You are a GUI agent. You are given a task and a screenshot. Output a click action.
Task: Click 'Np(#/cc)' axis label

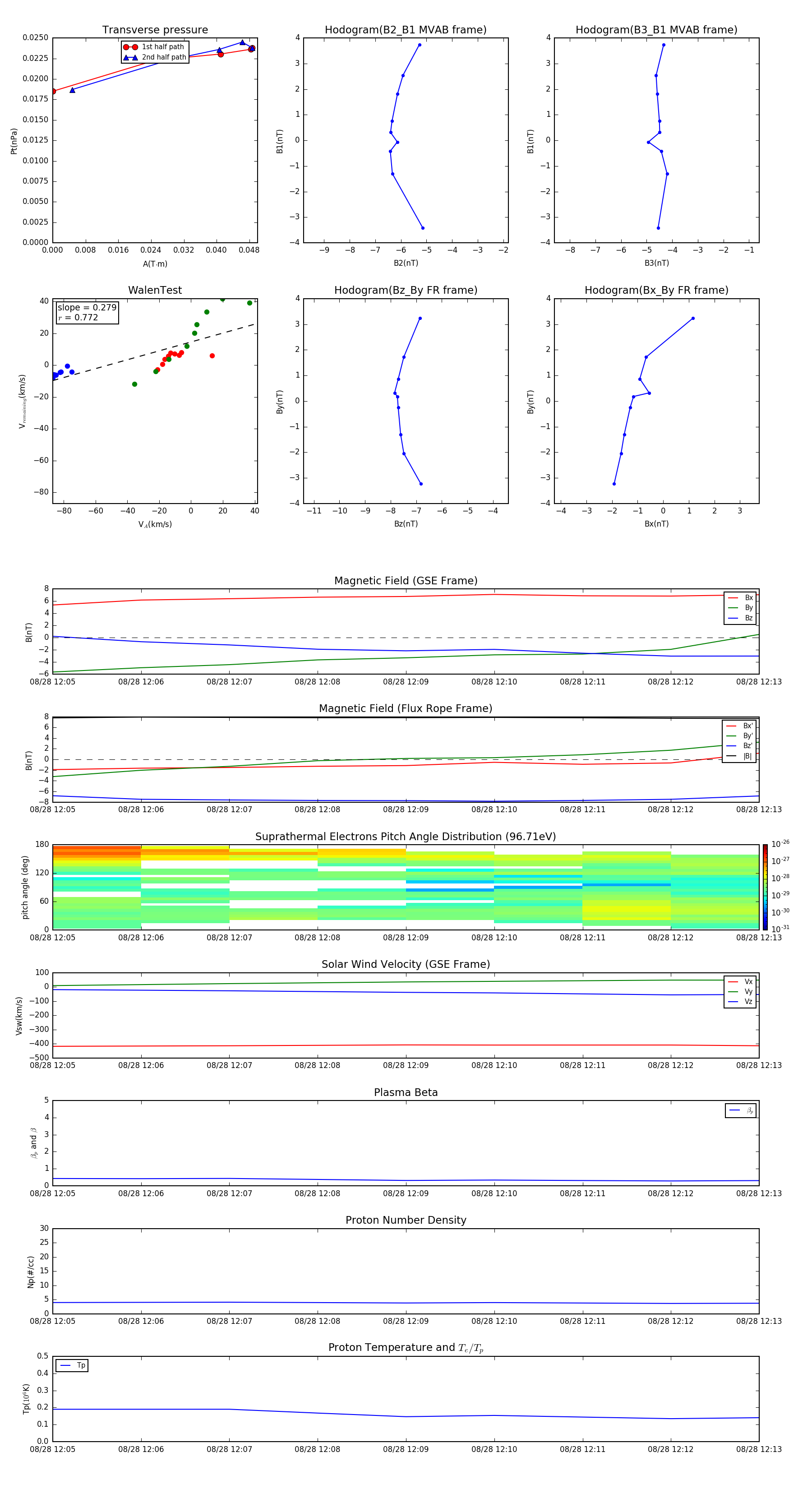[x=31, y=1272]
